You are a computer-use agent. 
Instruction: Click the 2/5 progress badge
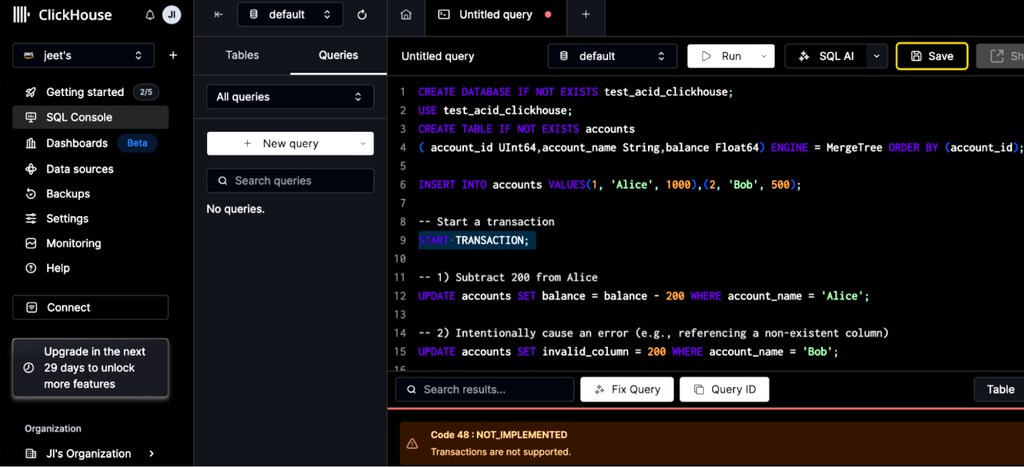[146, 92]
